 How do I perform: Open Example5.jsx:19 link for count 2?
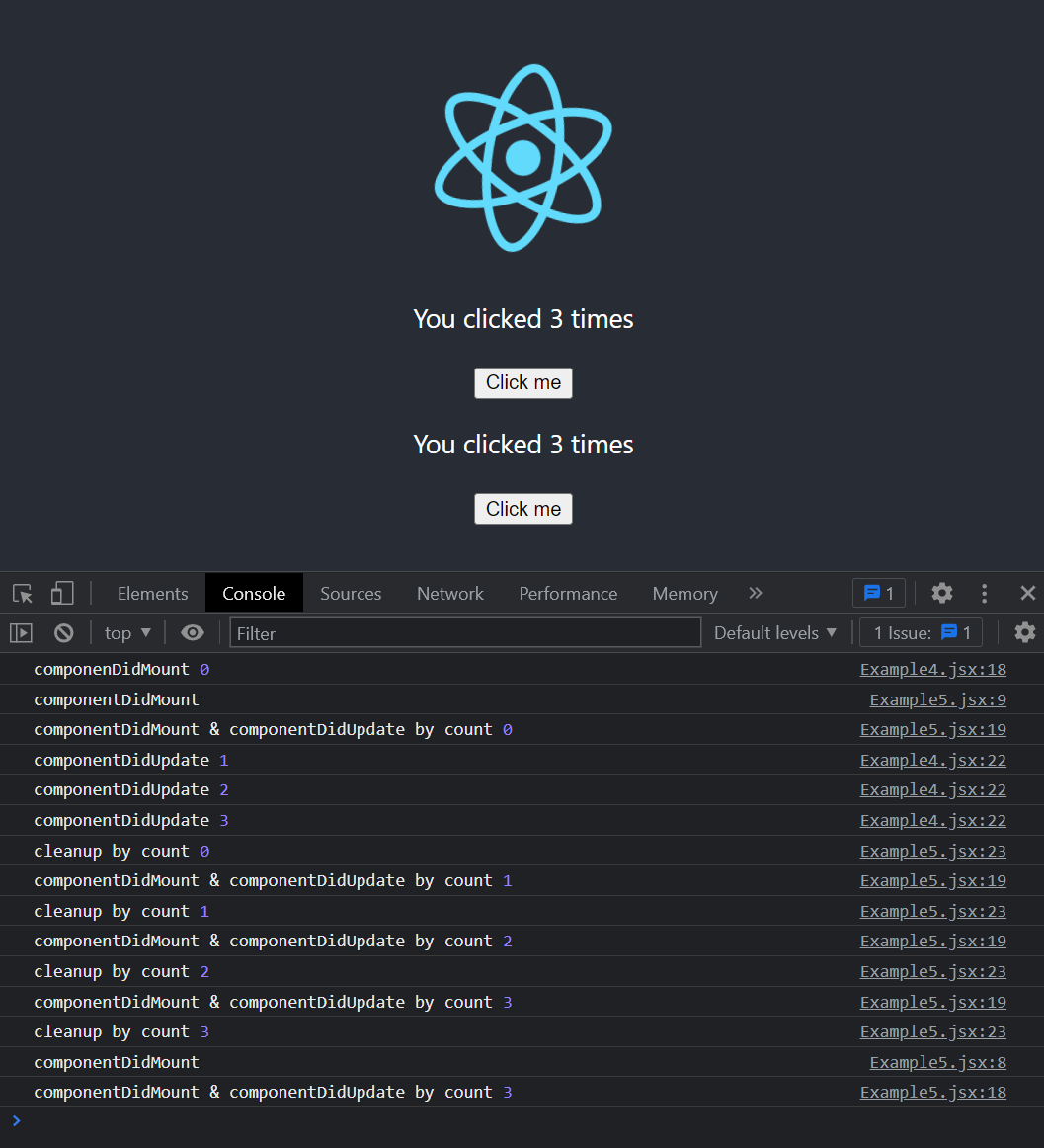click(x=932, y=941)
